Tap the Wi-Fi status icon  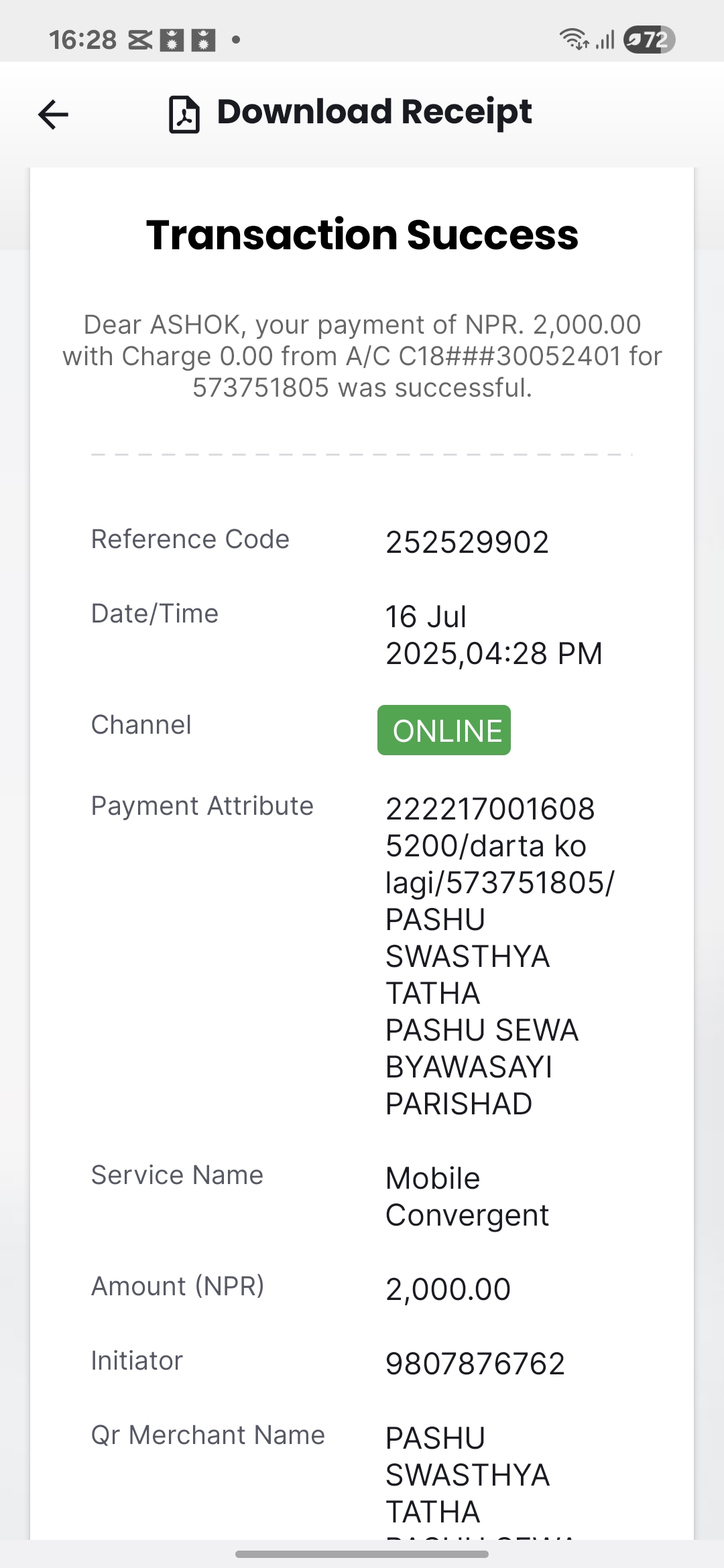pos(575,40)
